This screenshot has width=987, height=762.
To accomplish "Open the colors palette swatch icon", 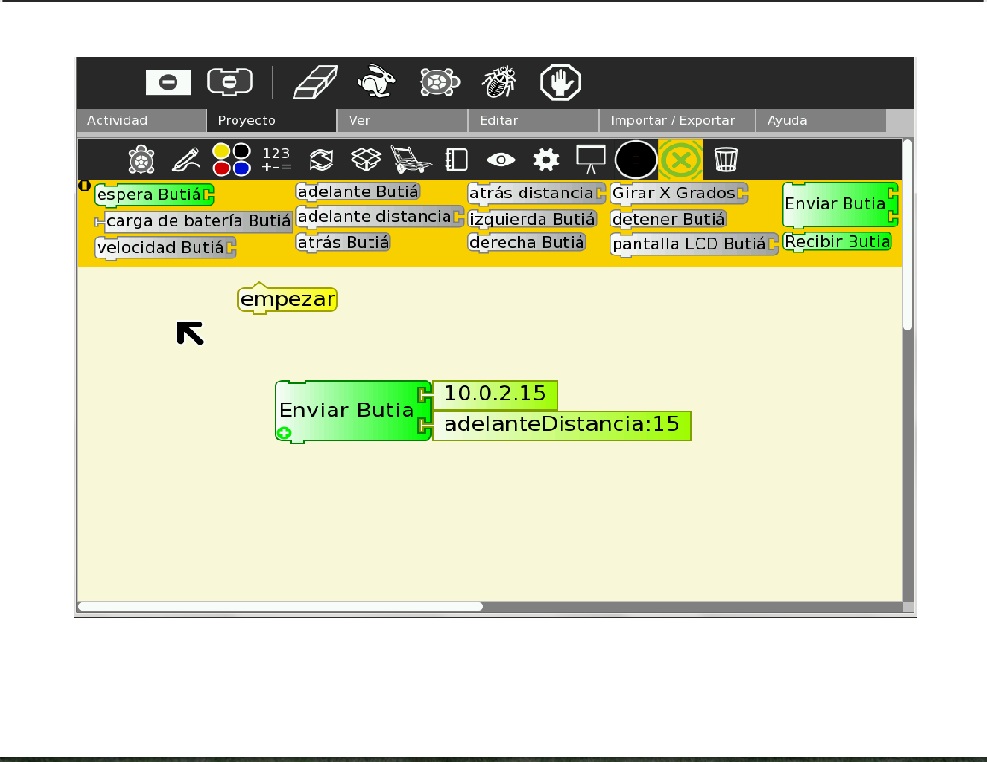I will tap(231, 159).
